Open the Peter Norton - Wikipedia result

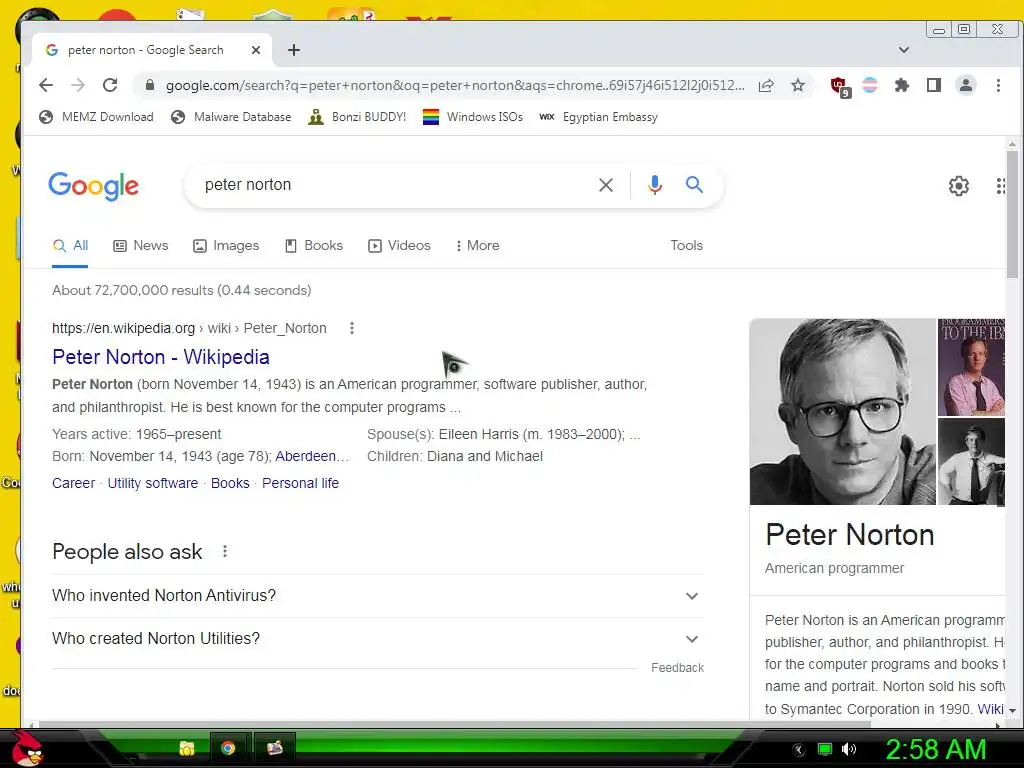[161, 357]
